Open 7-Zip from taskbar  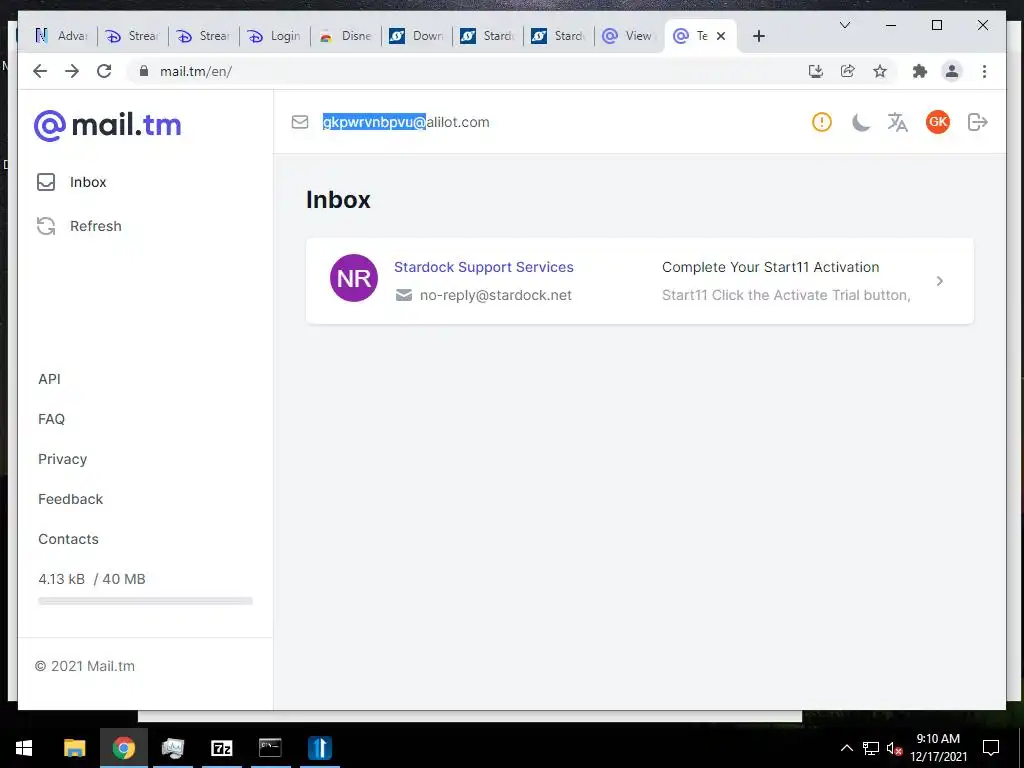click(x=221, y=748)
